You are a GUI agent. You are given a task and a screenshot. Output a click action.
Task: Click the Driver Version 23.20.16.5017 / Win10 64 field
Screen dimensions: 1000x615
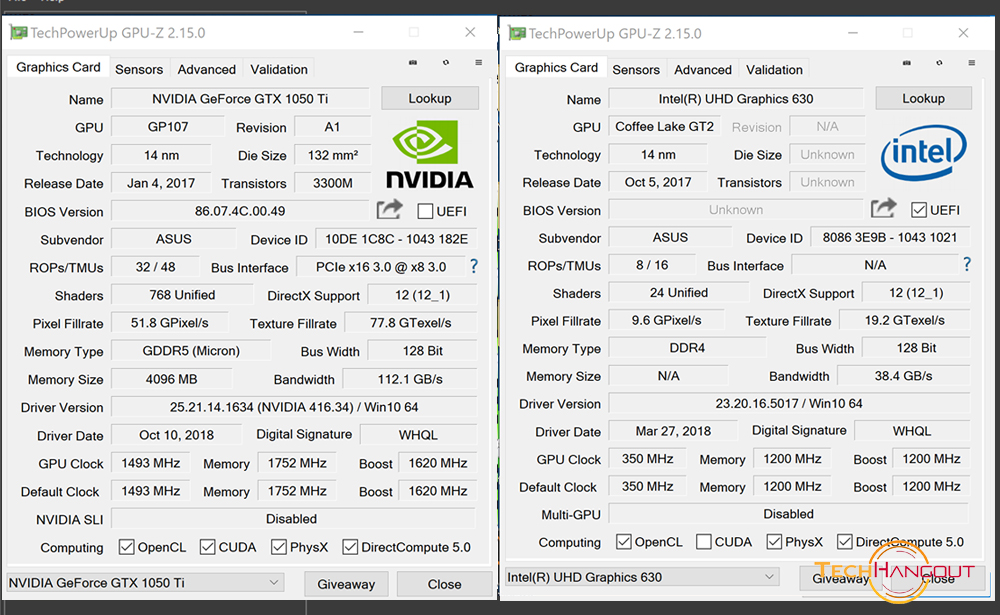coord(789,404)
